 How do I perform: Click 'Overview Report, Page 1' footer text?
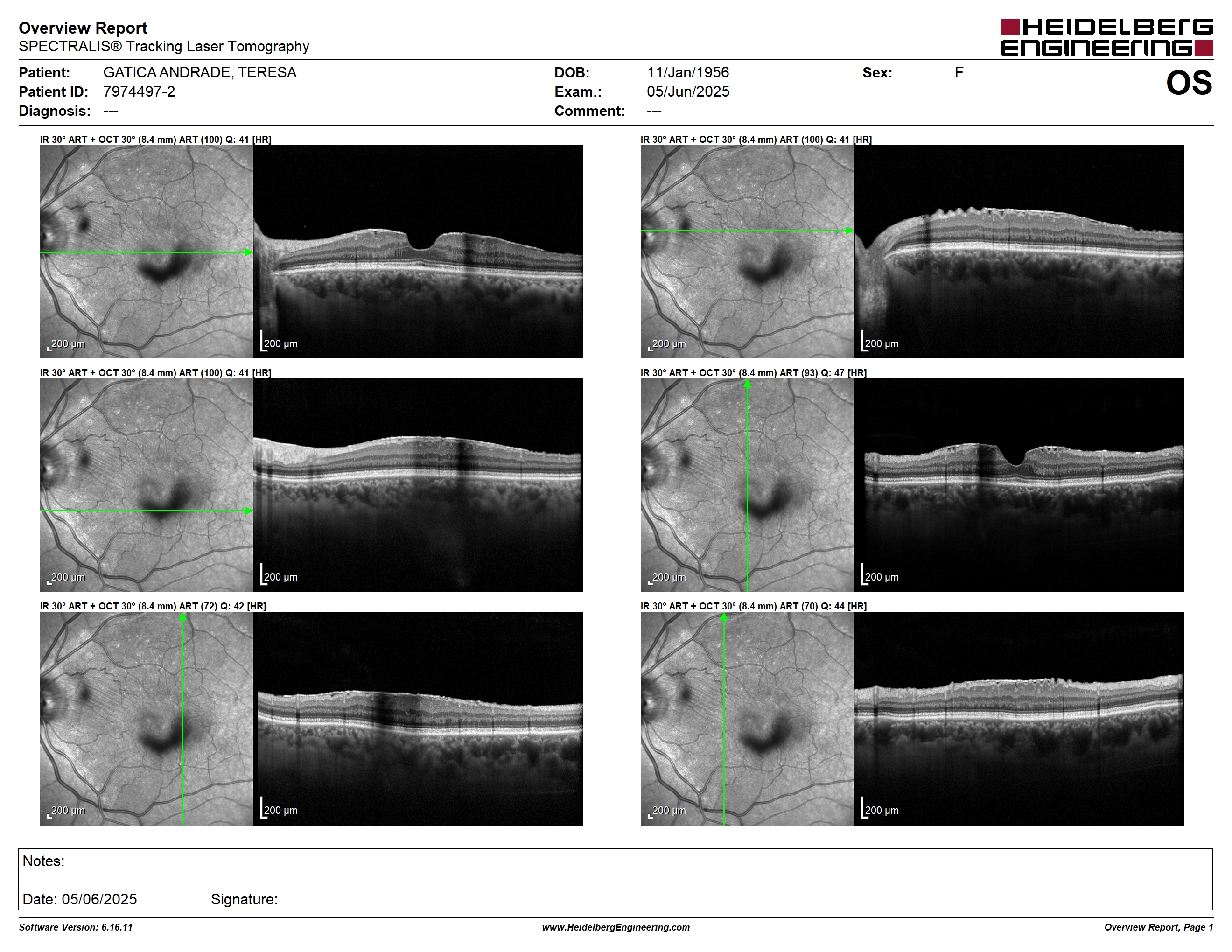pos(1159,928)
